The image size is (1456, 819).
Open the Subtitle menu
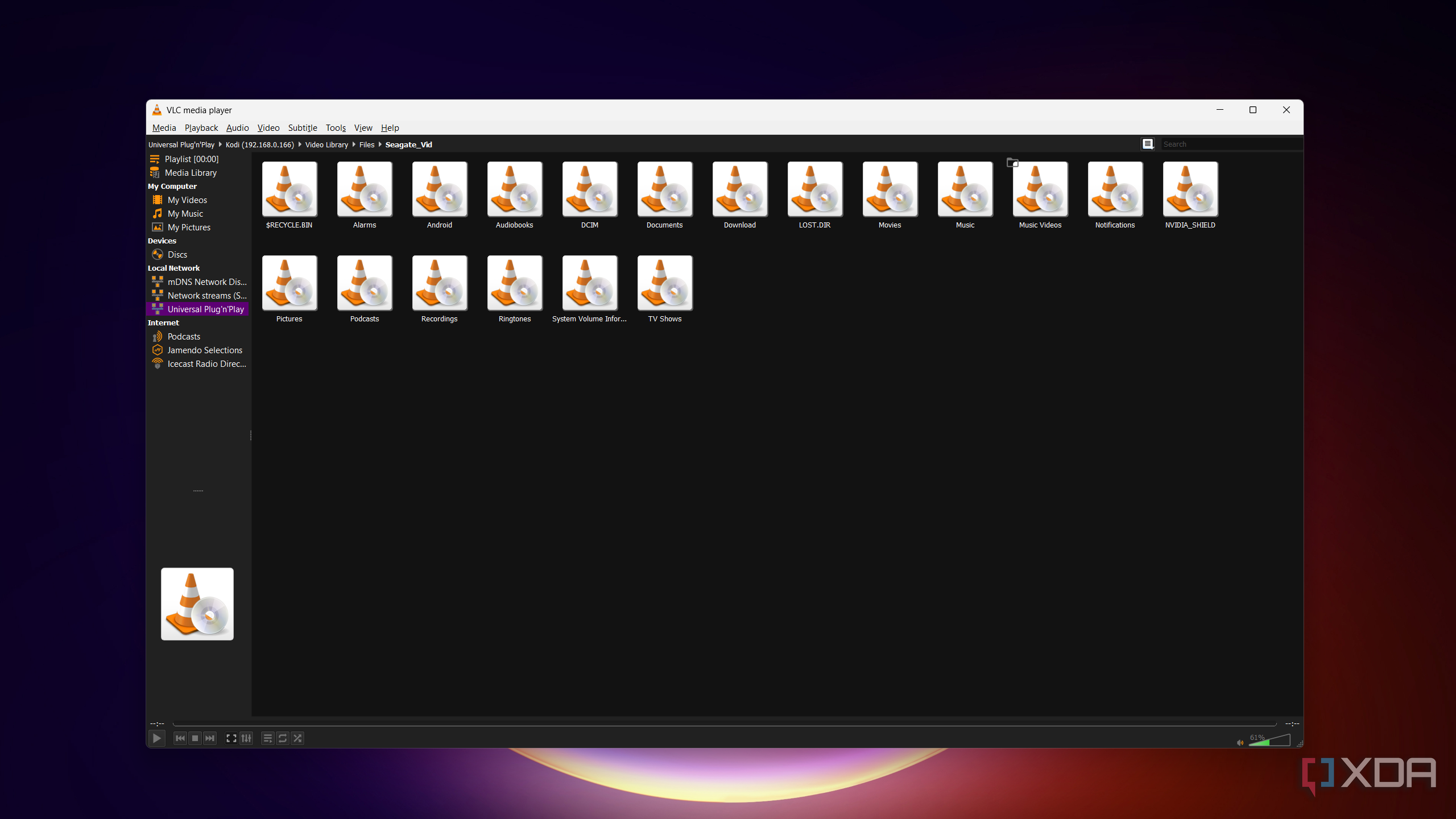tap(303, 128)
